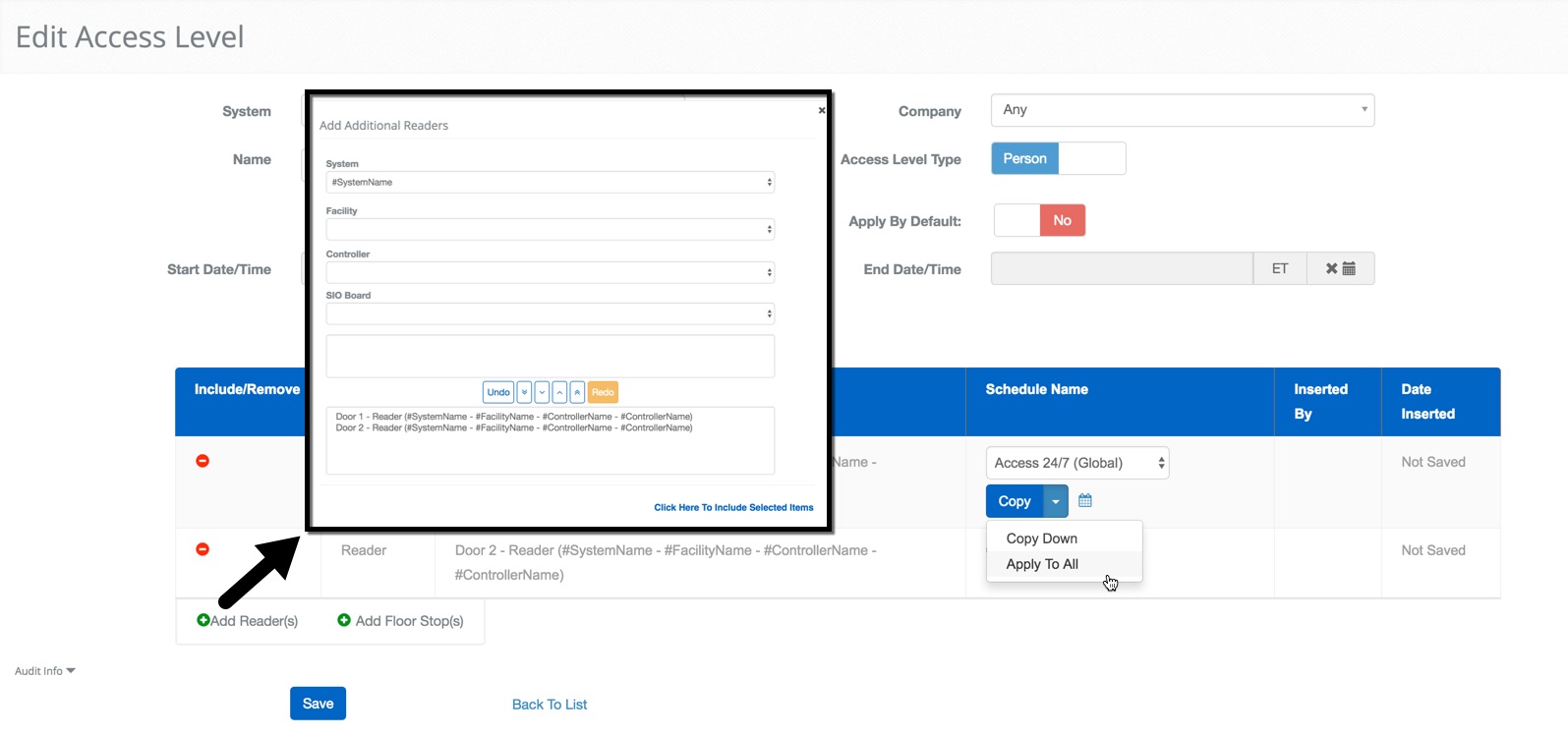Toggle the Access Level Type Person switch

(1058, 159)
